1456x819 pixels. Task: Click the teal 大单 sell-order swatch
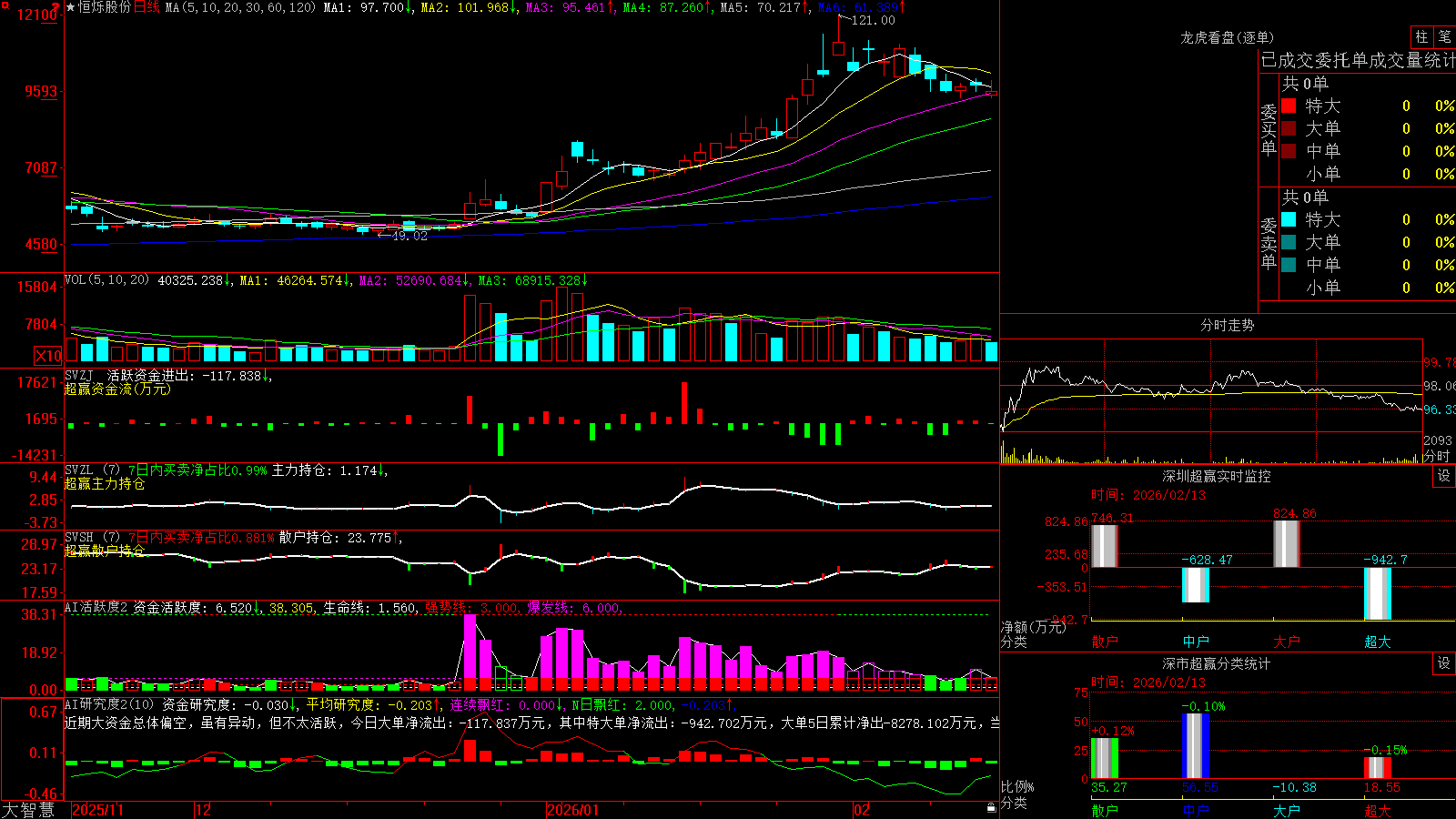(1289, 242)
